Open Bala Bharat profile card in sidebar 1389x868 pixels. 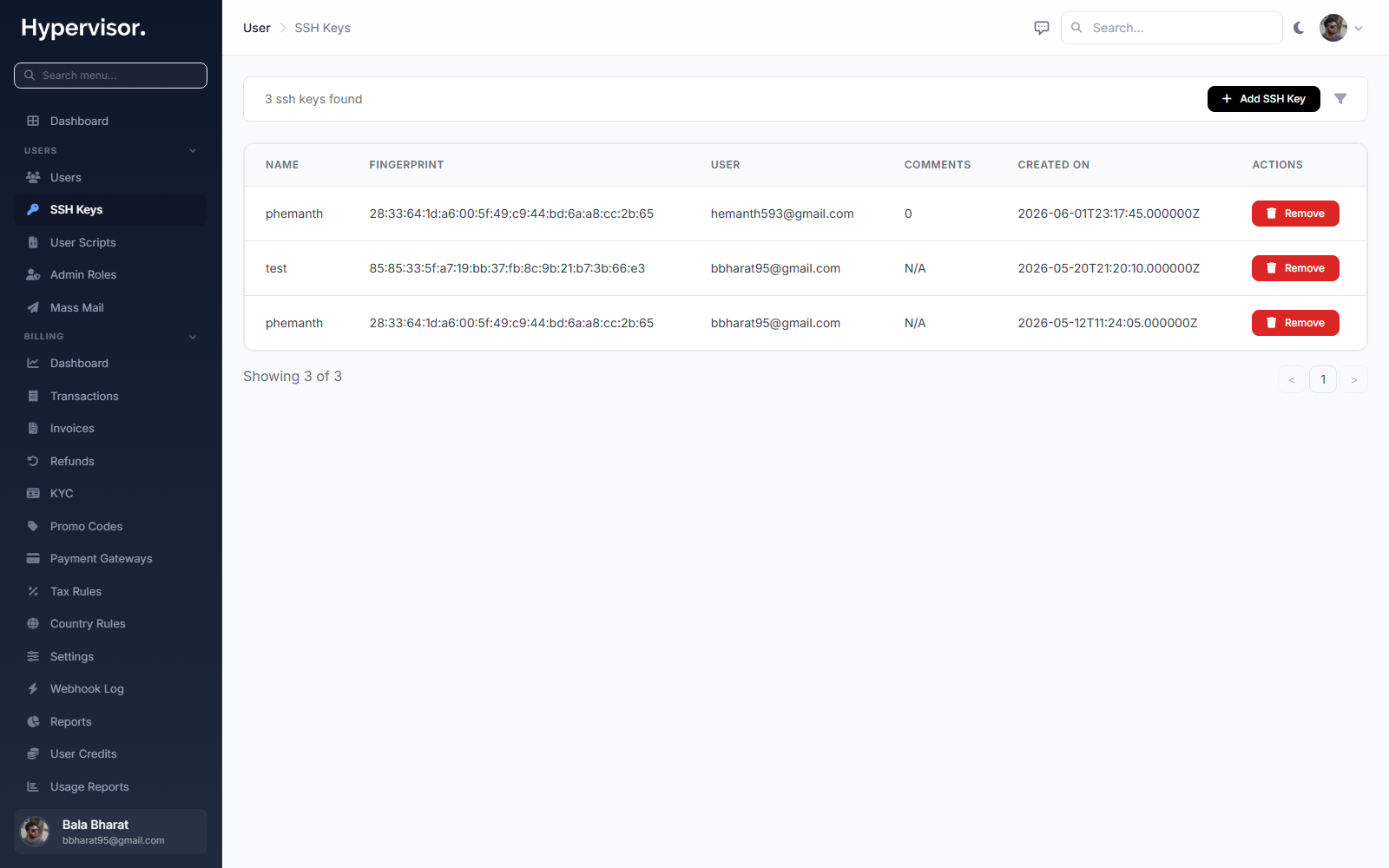coord(110,832)
